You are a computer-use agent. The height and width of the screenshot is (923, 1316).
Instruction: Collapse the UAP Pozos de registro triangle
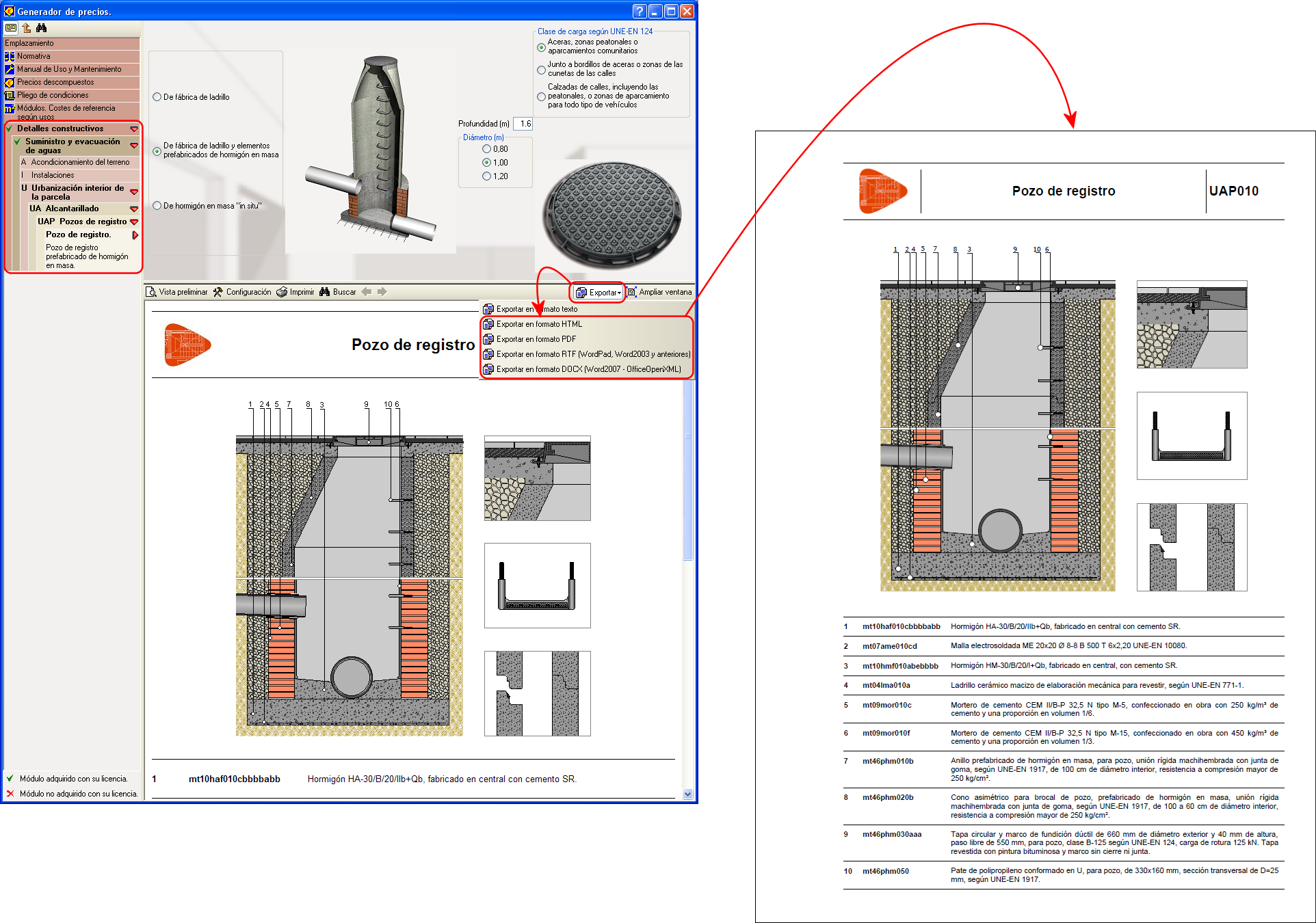click(134, 222)
